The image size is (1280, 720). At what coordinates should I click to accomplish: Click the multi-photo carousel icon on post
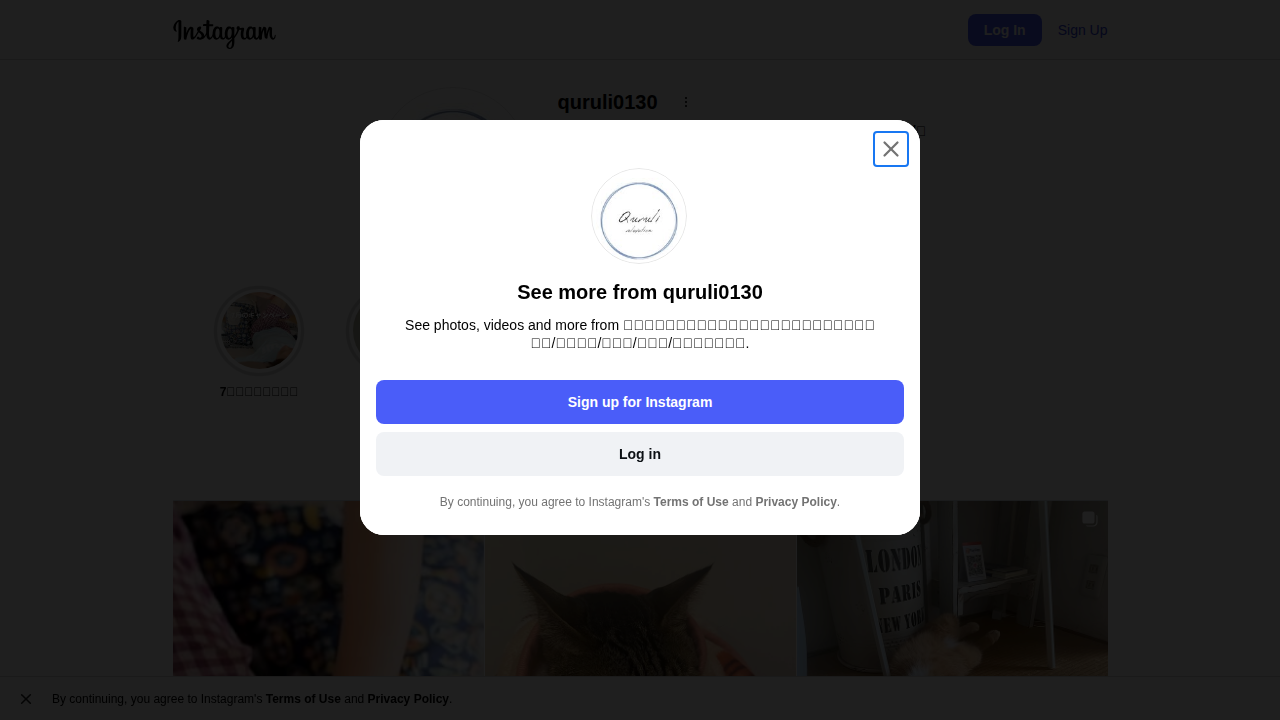[1089, 518]
